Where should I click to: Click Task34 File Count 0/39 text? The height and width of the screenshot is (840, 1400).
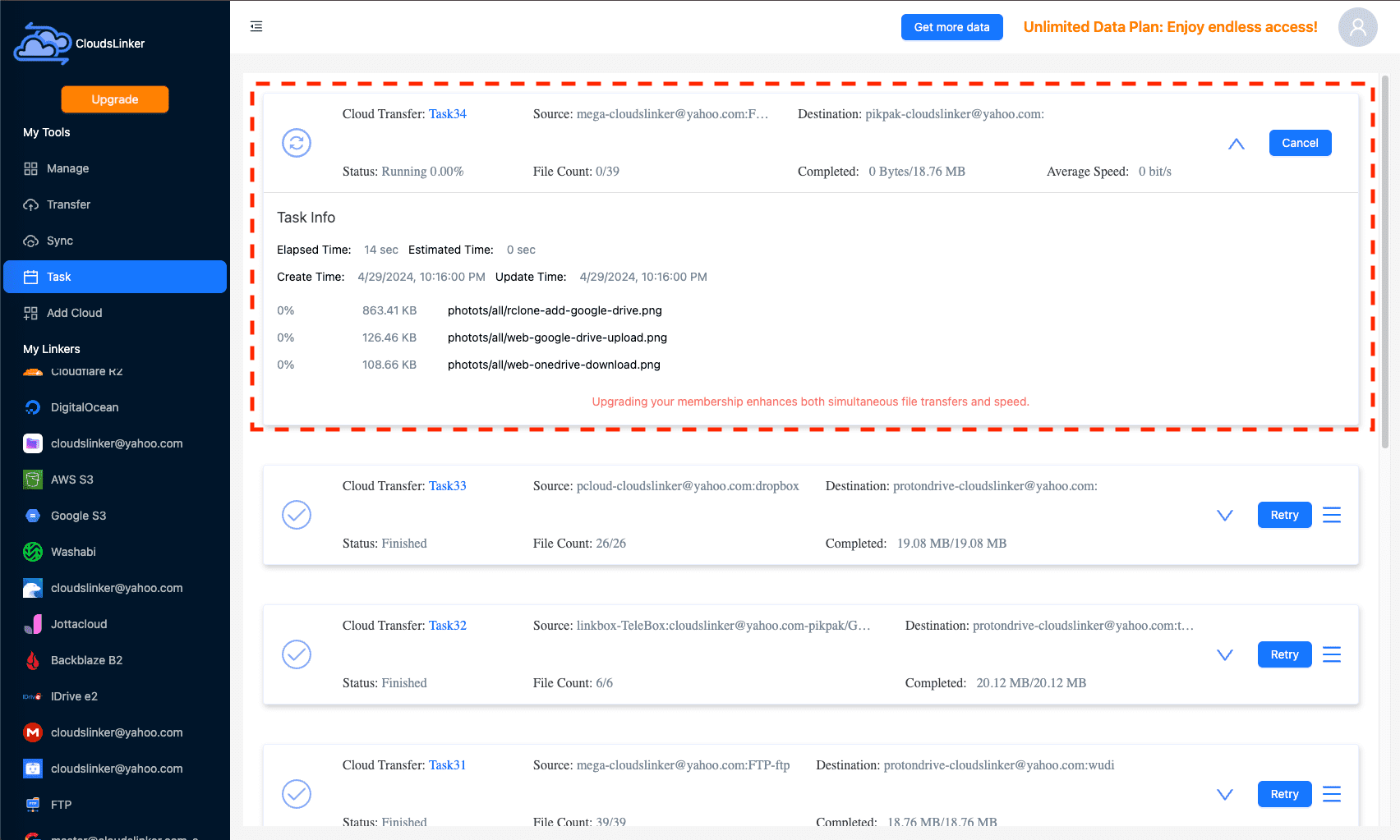coord(576,172)
